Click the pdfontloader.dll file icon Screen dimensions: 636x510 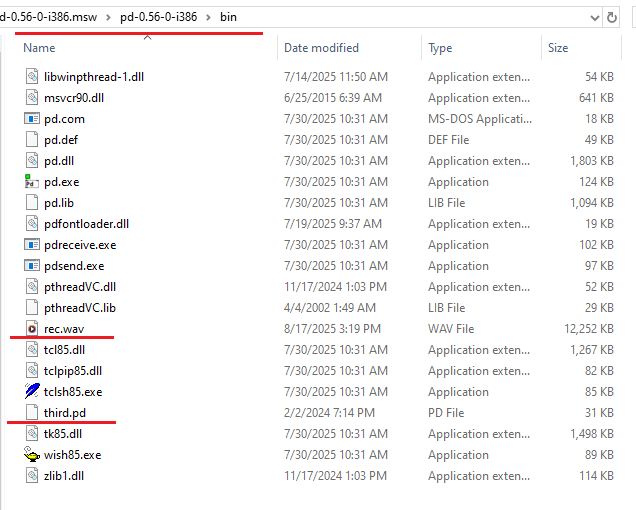click(32, 224)
